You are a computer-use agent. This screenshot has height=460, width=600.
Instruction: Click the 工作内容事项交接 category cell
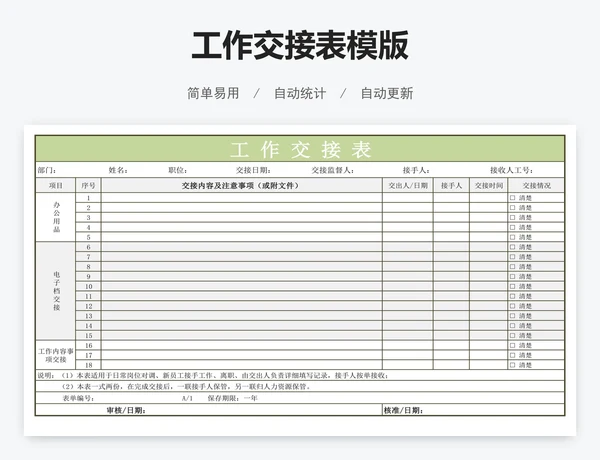coord(56,355)
